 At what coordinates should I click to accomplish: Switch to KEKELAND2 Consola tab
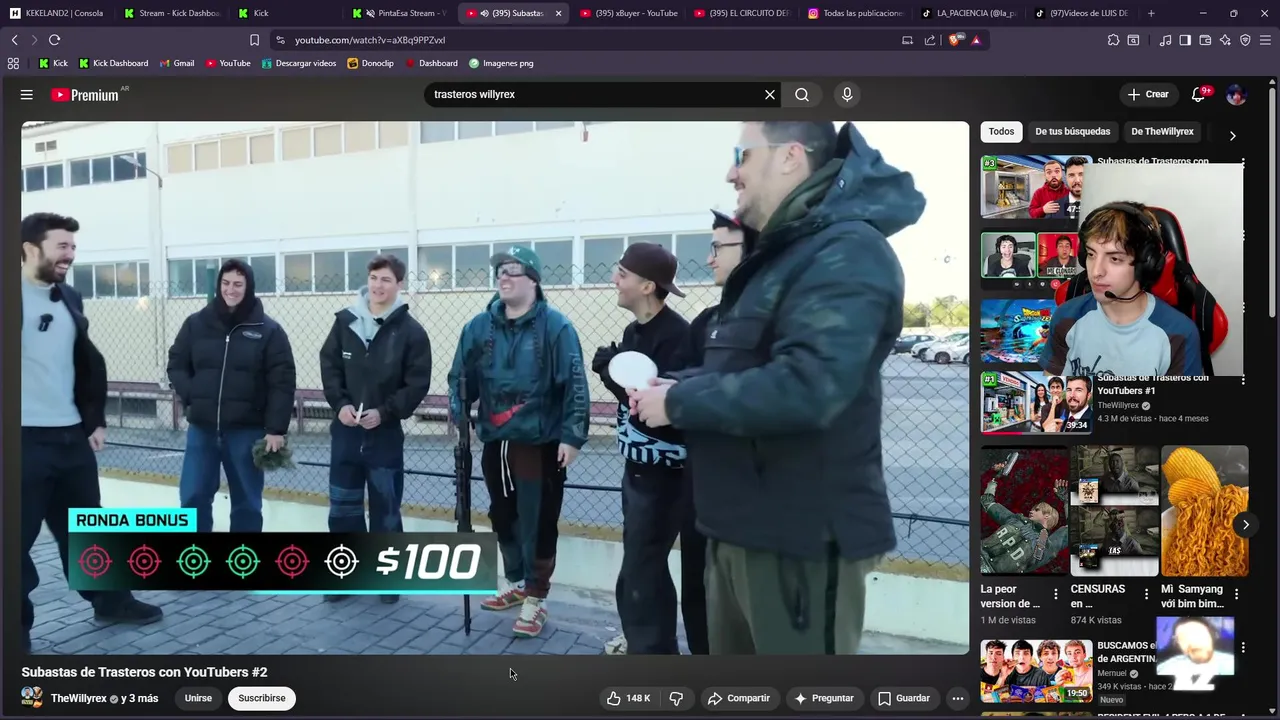click(x=58, y=13)
